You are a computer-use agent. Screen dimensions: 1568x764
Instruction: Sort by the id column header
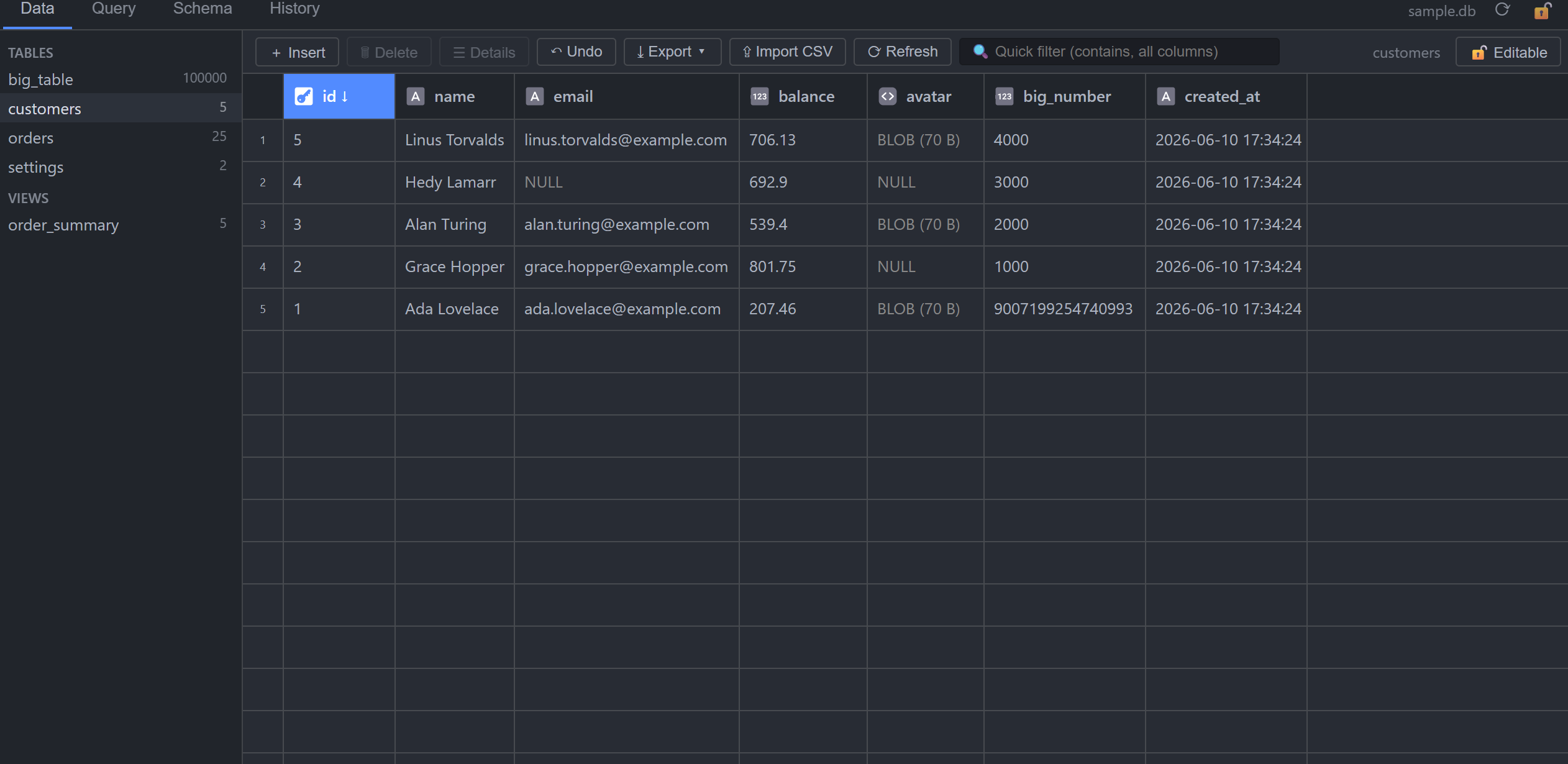pyautogui.click(x=339, y=96)
